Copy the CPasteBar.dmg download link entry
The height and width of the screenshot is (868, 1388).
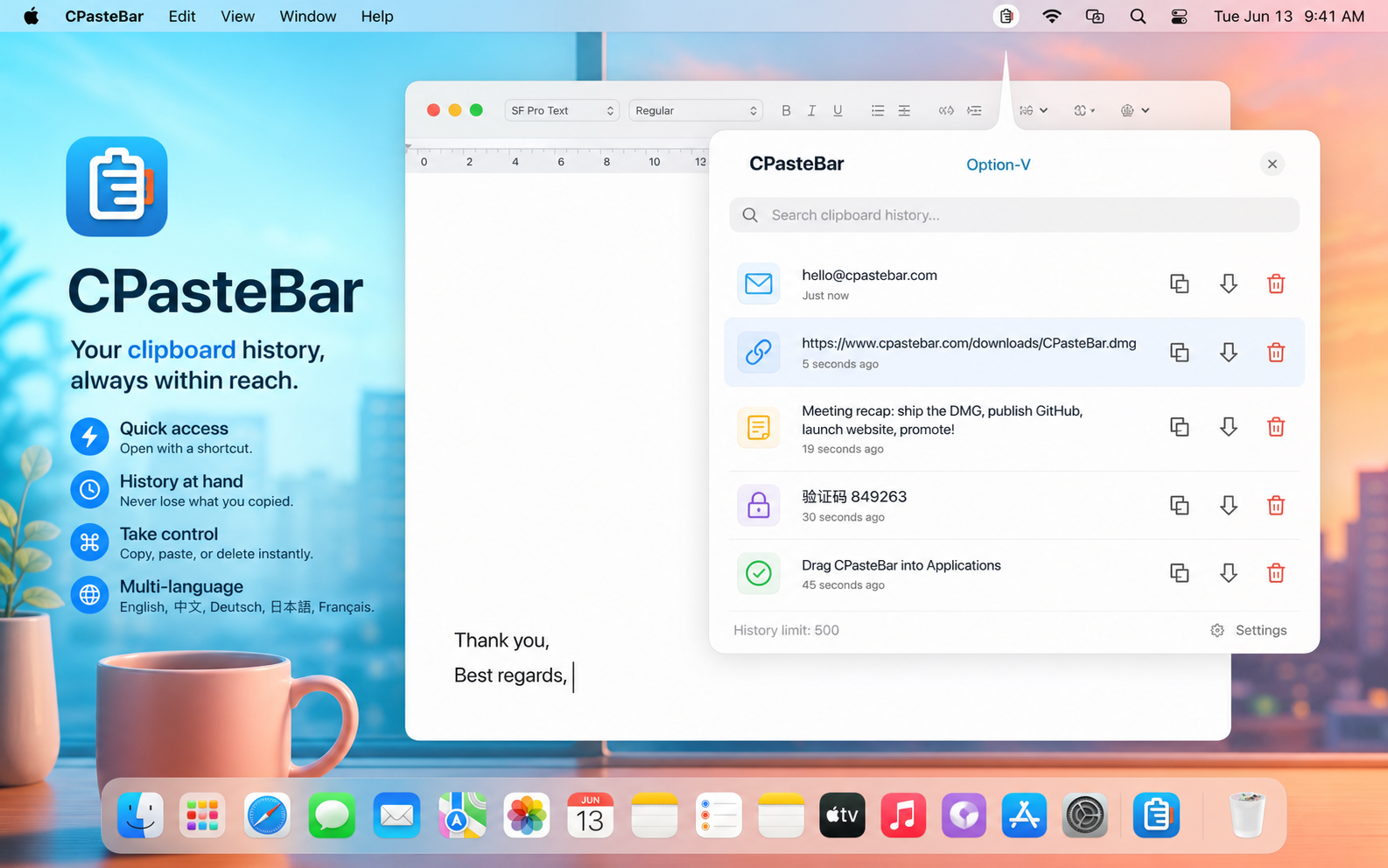coord(1180,352)
